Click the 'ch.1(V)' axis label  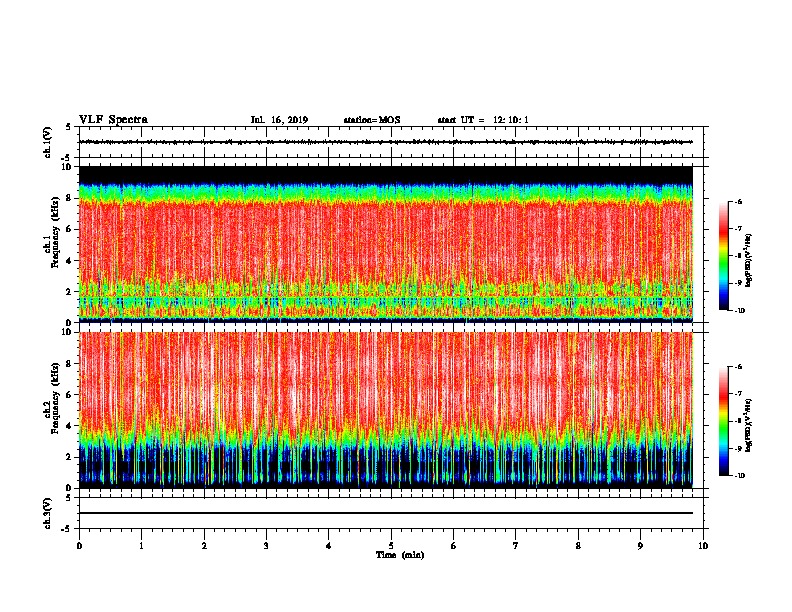click(48, 142)
